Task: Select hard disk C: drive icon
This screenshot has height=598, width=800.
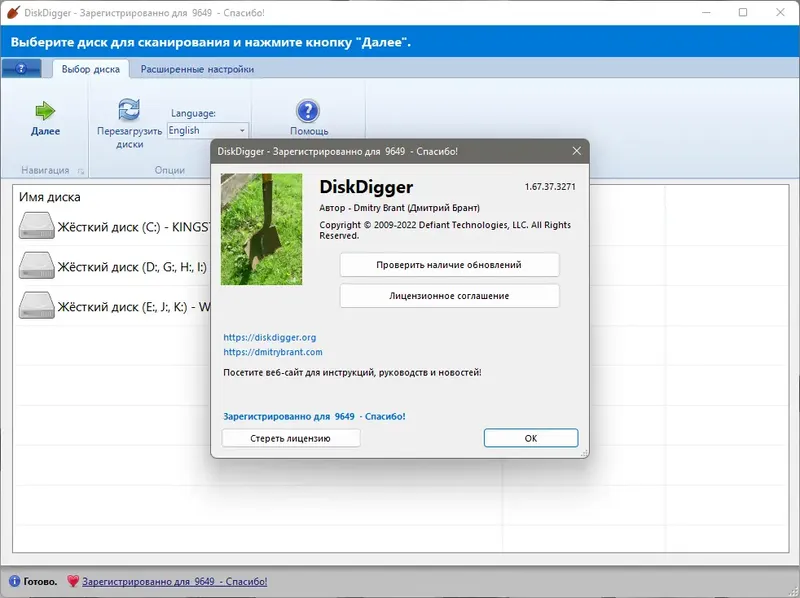Action: click(x=37, y=226)
